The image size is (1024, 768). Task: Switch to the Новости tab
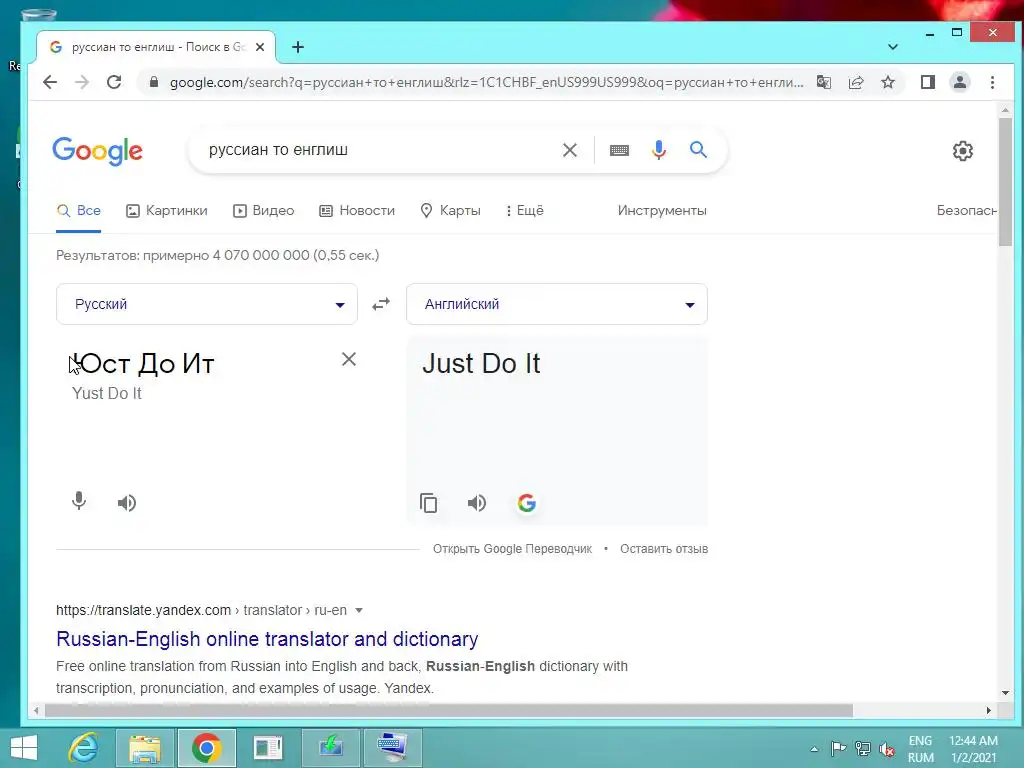click(357, 210)
